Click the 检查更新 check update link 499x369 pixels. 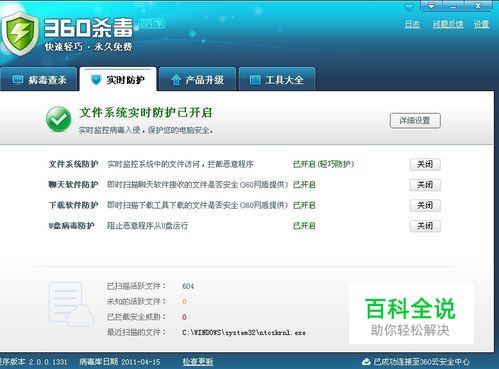(x=198, y=361)
